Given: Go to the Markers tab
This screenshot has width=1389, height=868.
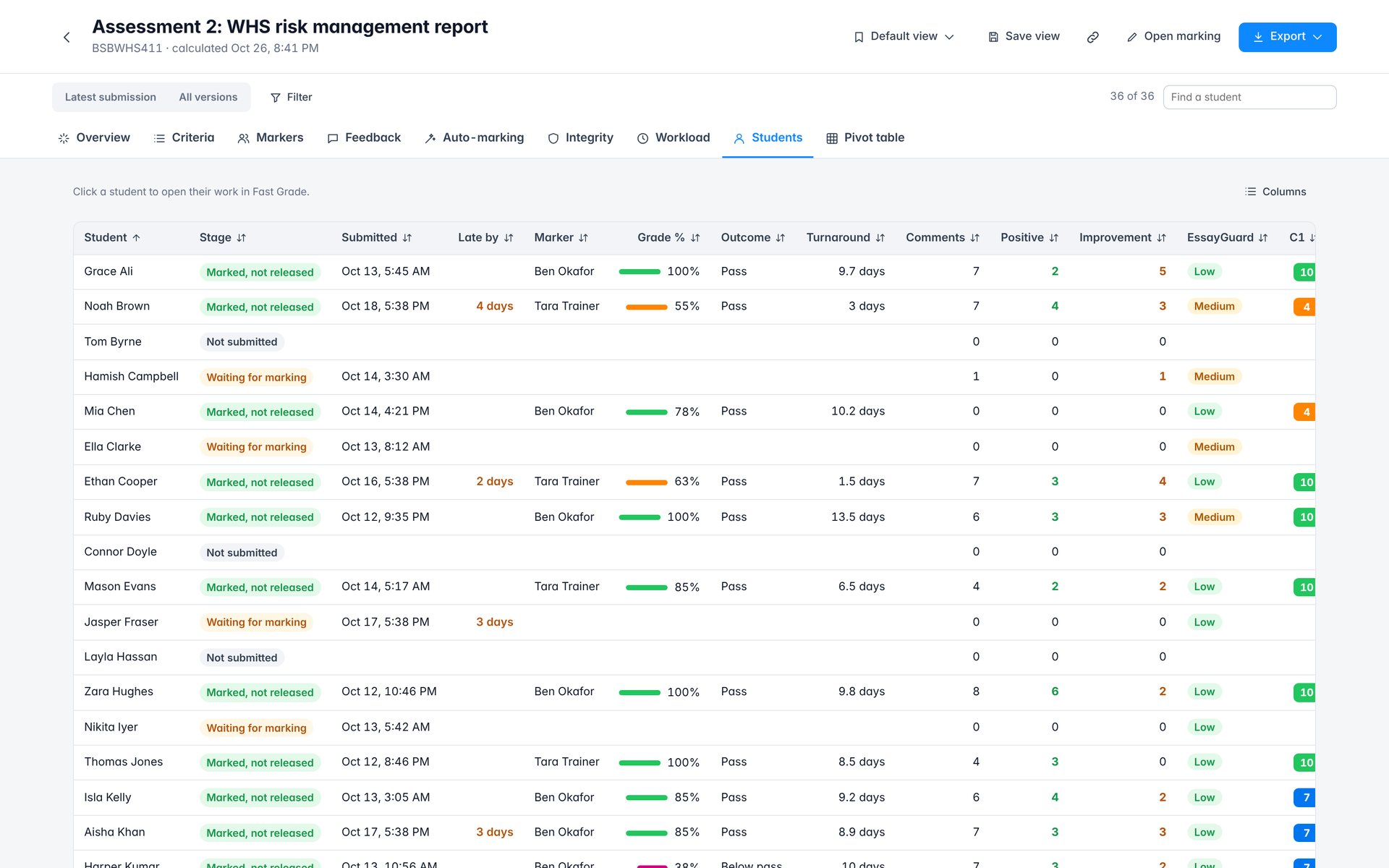Looking at the screenshot, I should [271, 137].
